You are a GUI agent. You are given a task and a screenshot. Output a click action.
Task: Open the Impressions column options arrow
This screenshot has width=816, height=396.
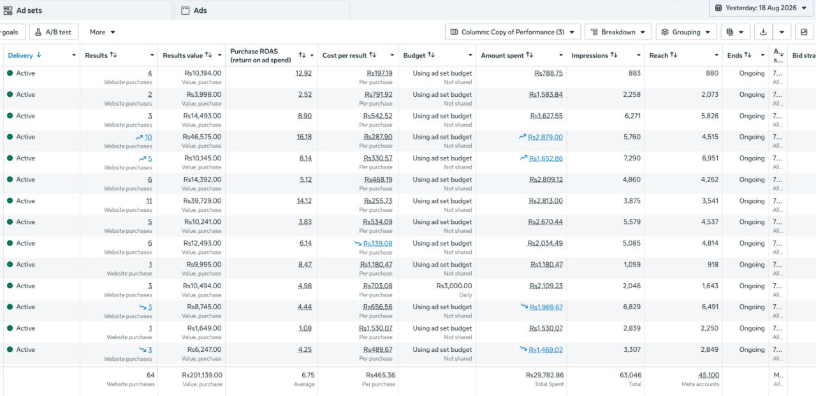[x=639, y=55]
